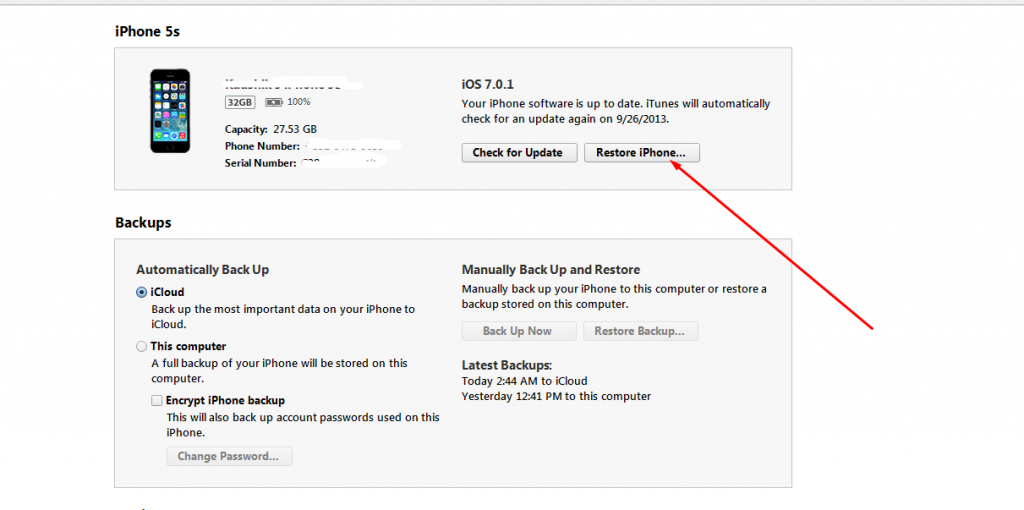This screenshot has height=510, width=1024.
Task: Click the iPhone 5s device image
Action: click(169, 110)
